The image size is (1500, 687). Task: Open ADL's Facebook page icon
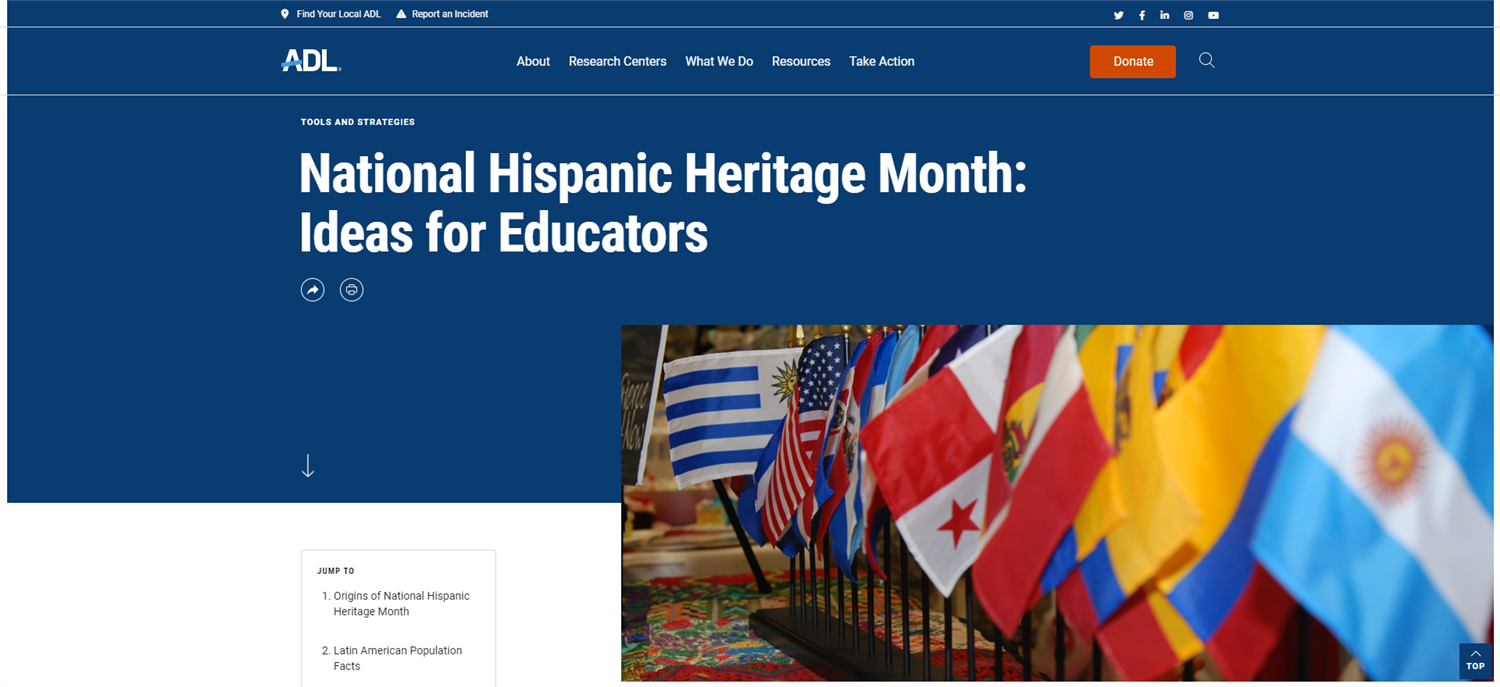pyautogui.click(x=1142, y=15)
